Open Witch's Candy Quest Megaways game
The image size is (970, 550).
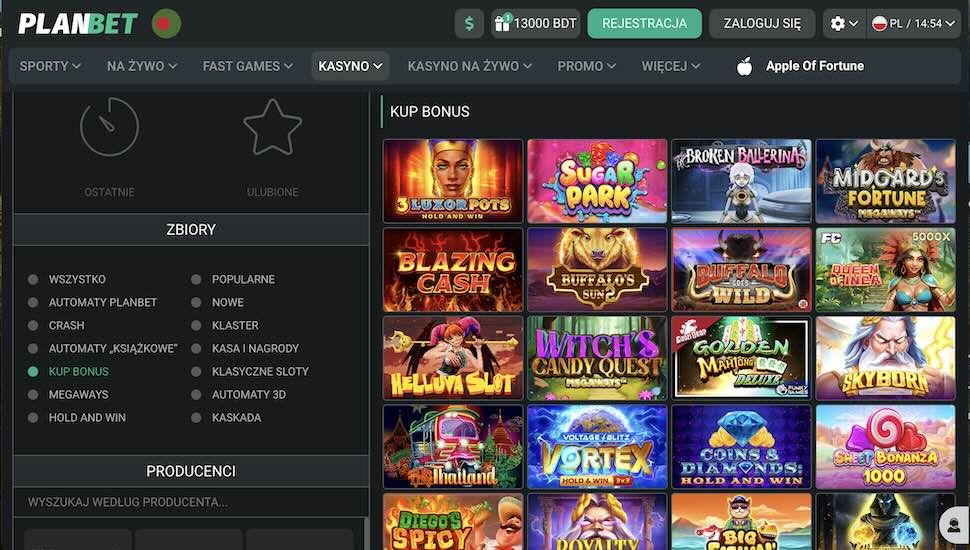coord(597,358)
